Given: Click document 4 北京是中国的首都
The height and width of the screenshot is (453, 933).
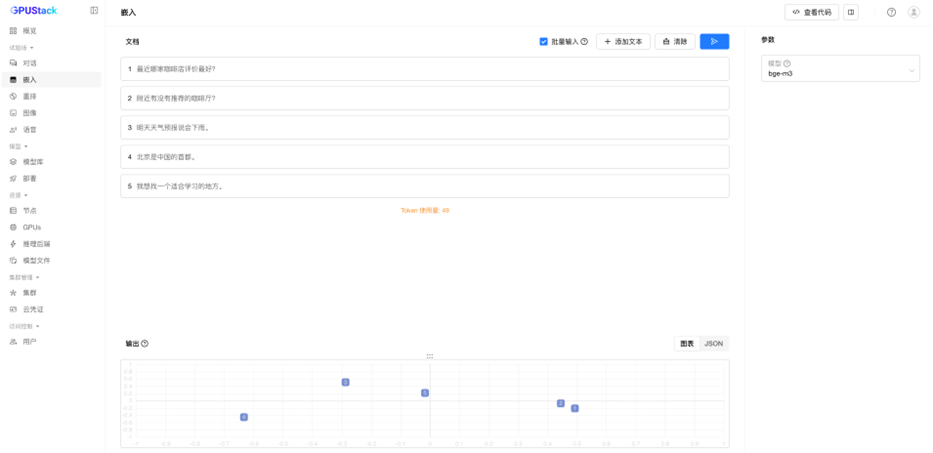Looking at the screenshot, I should 425,157.
